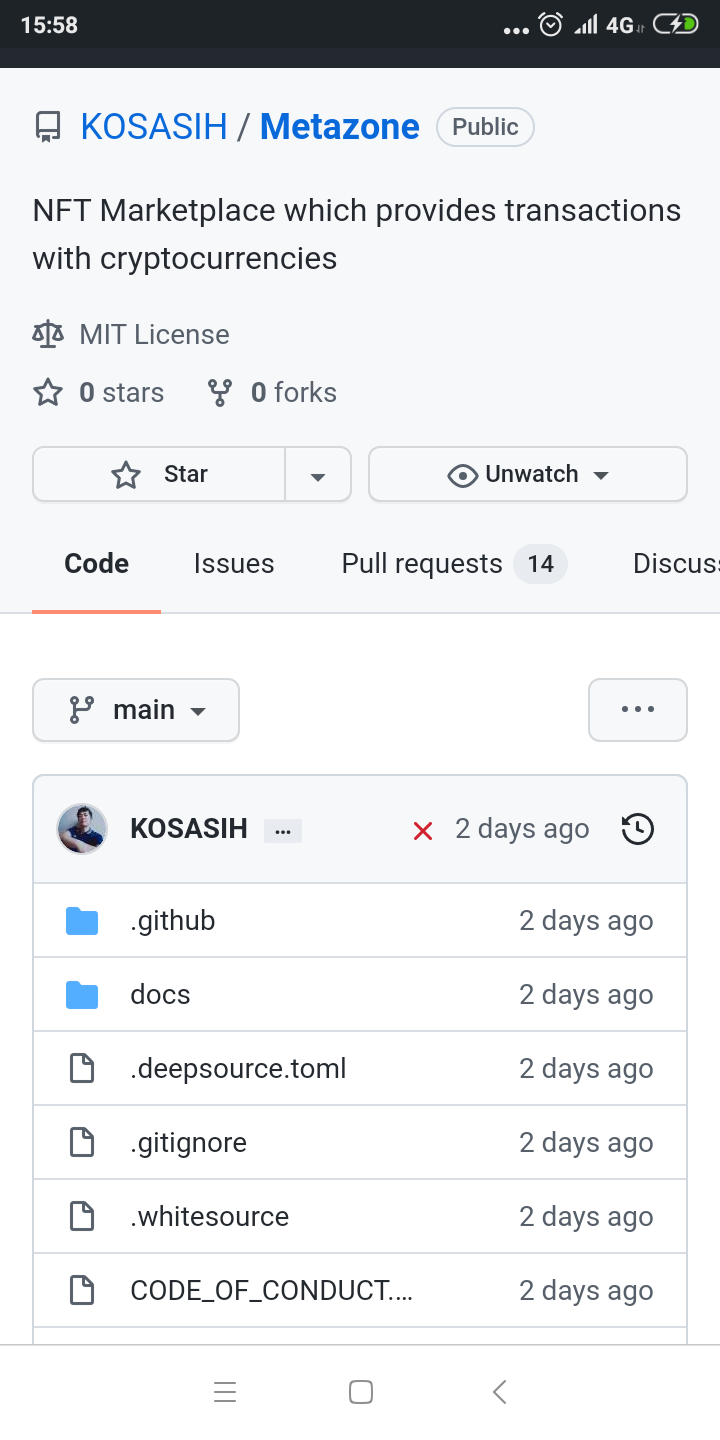
Task: View the 0 stars stargazers list
Action: [x=121, y=392]
